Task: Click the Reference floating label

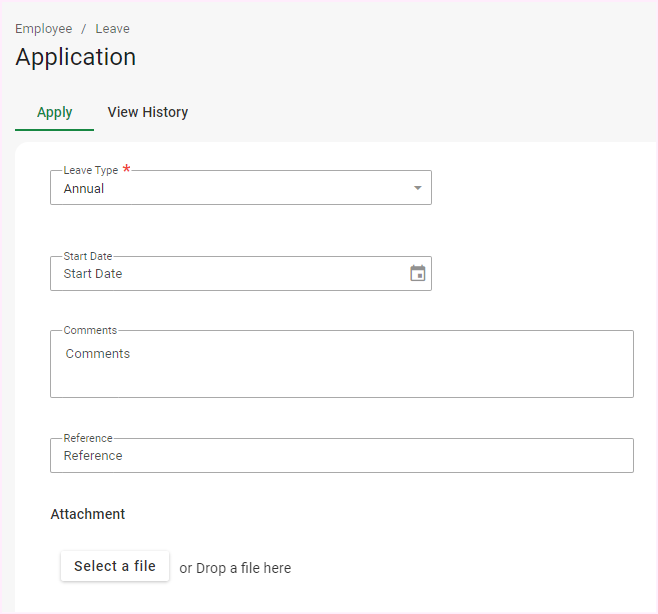Action: tap(88, 438)
